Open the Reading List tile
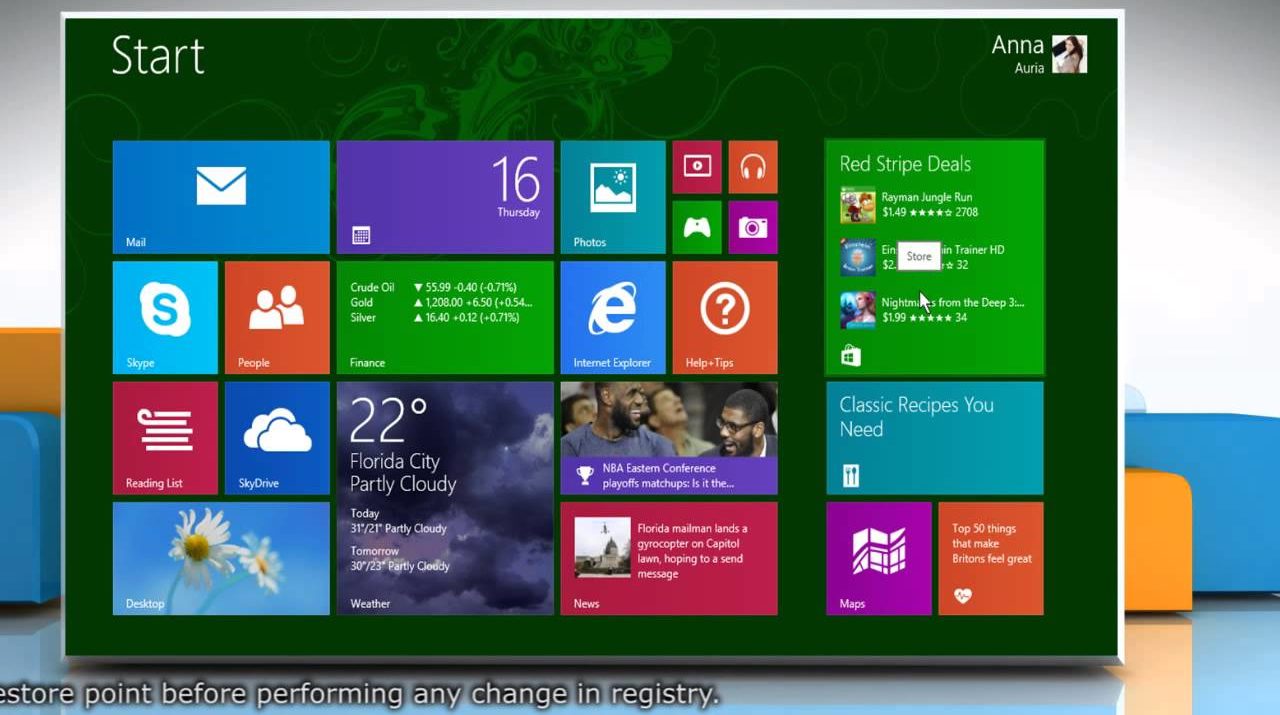1280x715 pixels. (x=165, y=438)
